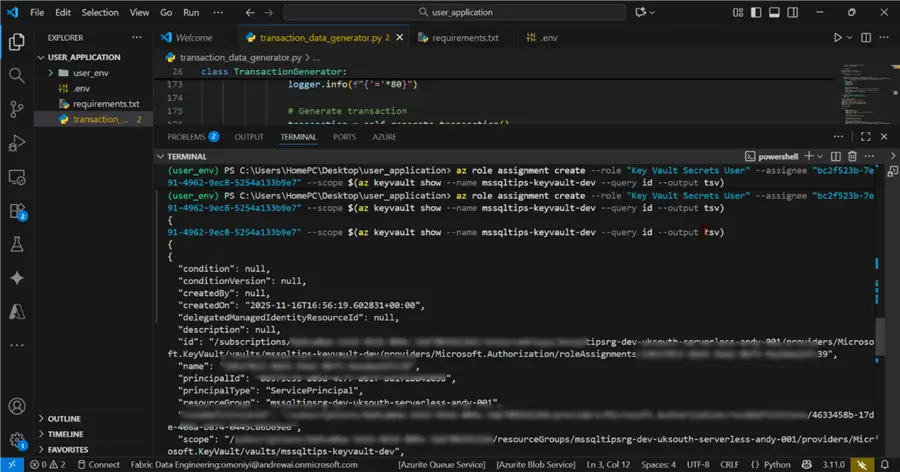The width and height of the screenshot is (900, 472).
Task: Click the remote window indicator in status bar
Action: point(11,465)
